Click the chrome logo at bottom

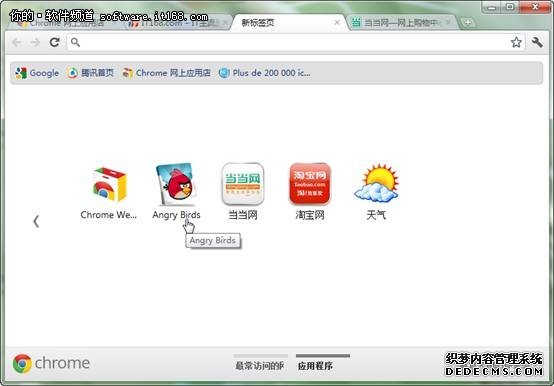tap(51, 363)
